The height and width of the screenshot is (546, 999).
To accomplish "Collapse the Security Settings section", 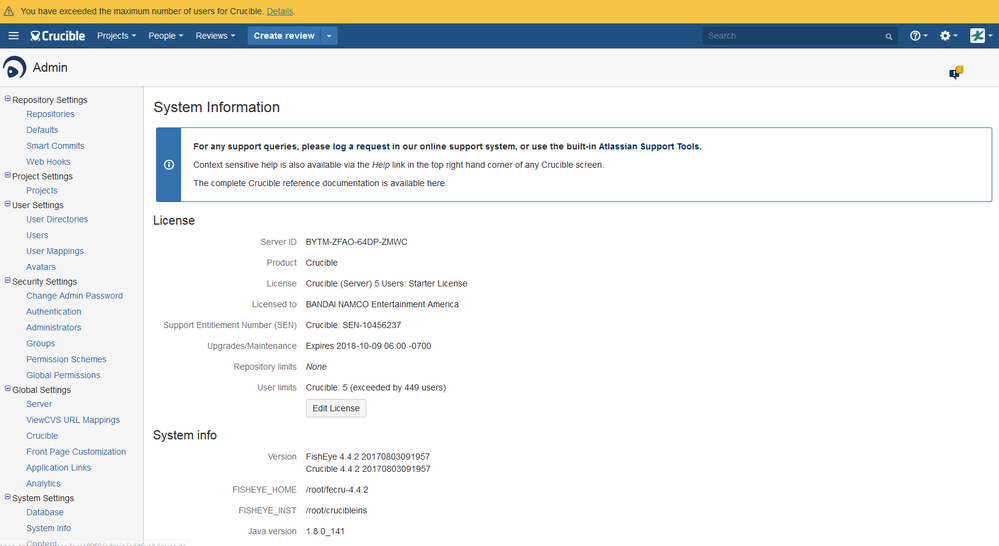I will 8,280.
